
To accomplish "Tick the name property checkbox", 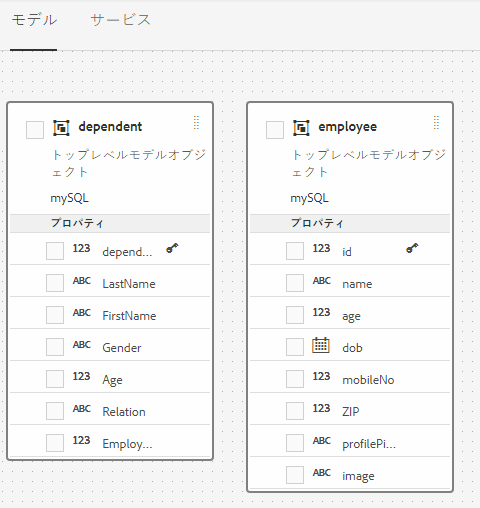I will point(295,283).
